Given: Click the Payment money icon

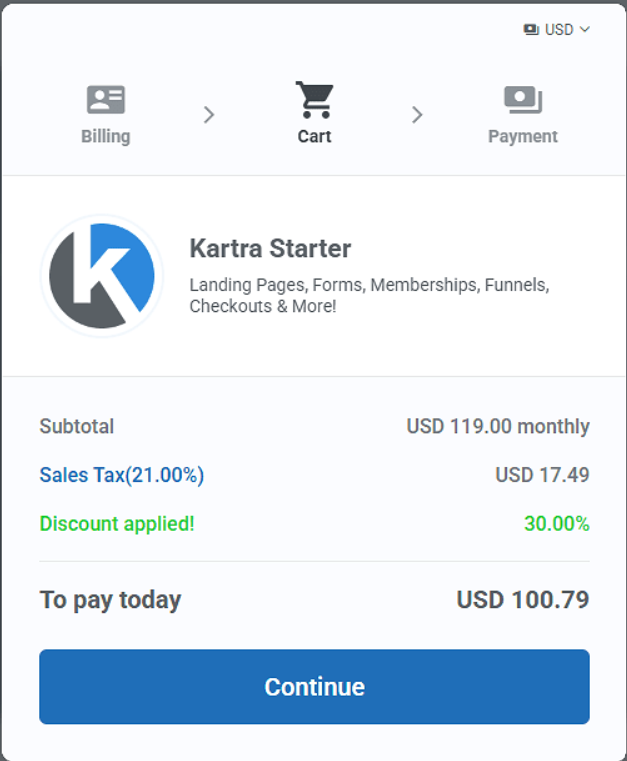Looking at the screenshot, I should [523, 100].
